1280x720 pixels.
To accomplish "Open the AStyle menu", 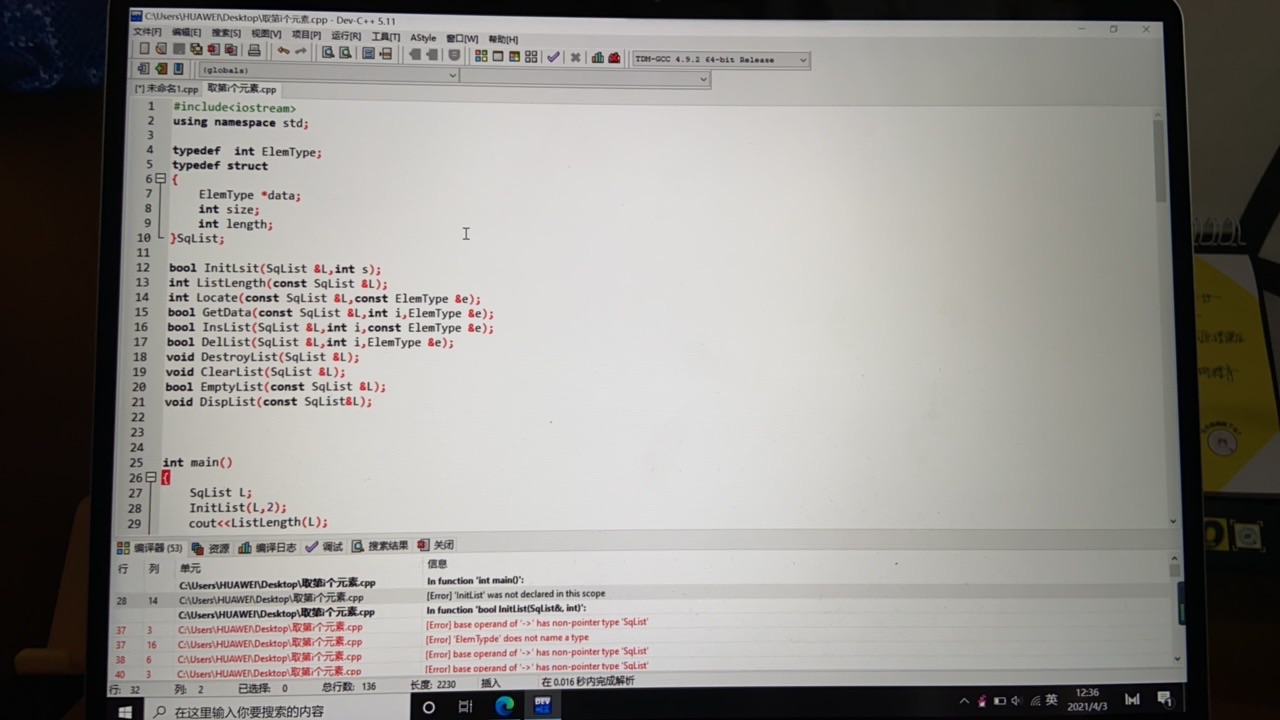I will 423,38.
